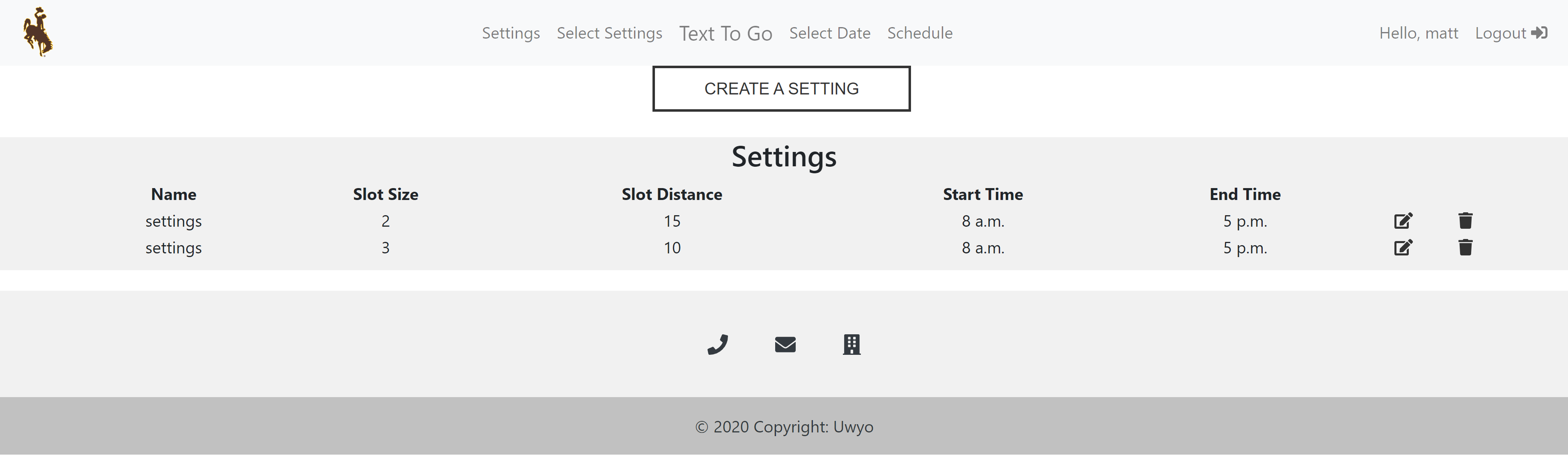Viewport: 1568px width, 462px height.
Task: Click name 'settings' in the slot size 2 row
Action: click(174, 221)
